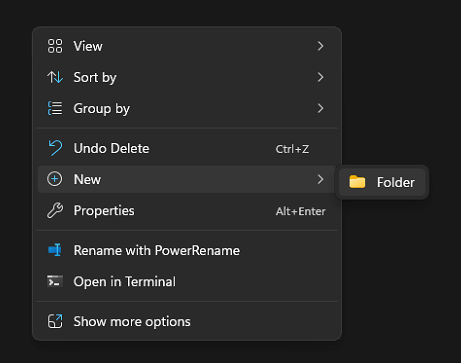Click the Ctrl+Z shortcut text
Viewport: 461px width, 363px height.
(292, 149)
